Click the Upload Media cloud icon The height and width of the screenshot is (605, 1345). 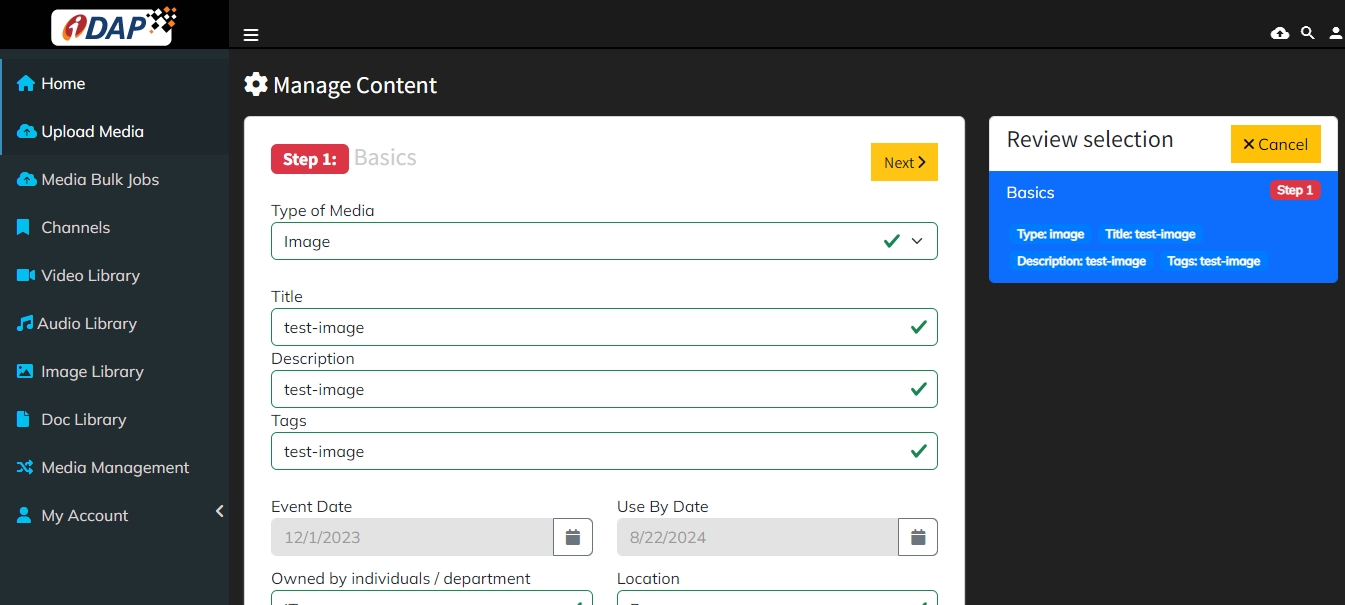27,131
